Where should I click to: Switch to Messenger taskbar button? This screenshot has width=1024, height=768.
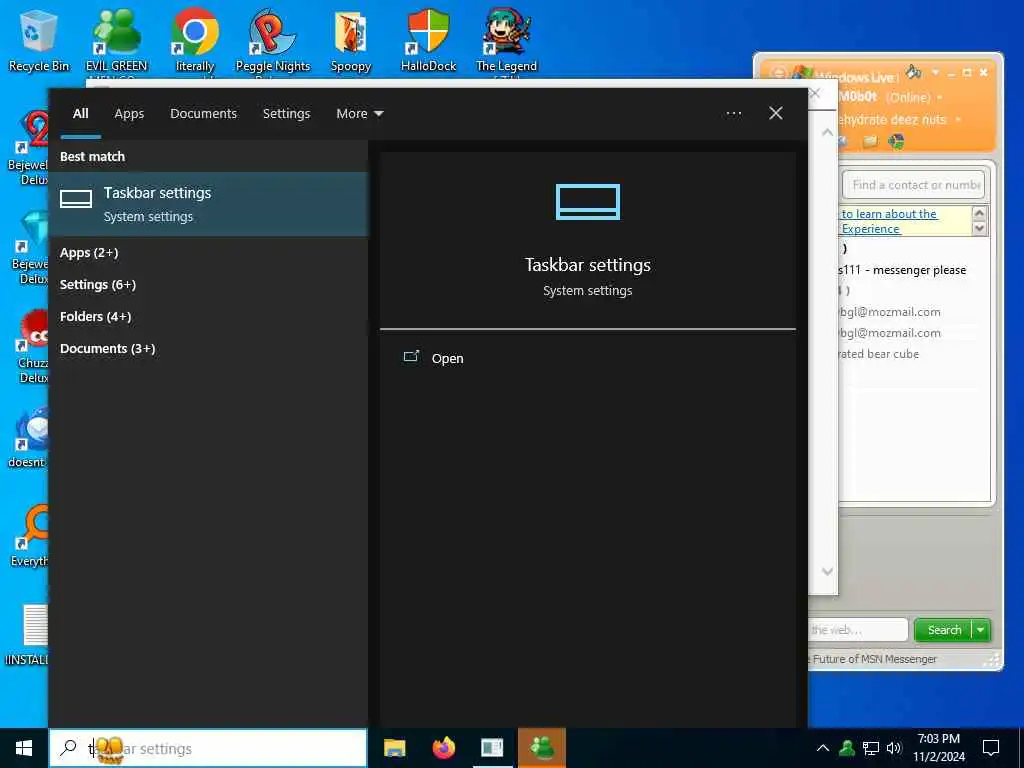pyautogui.click(x=541, y=748)
